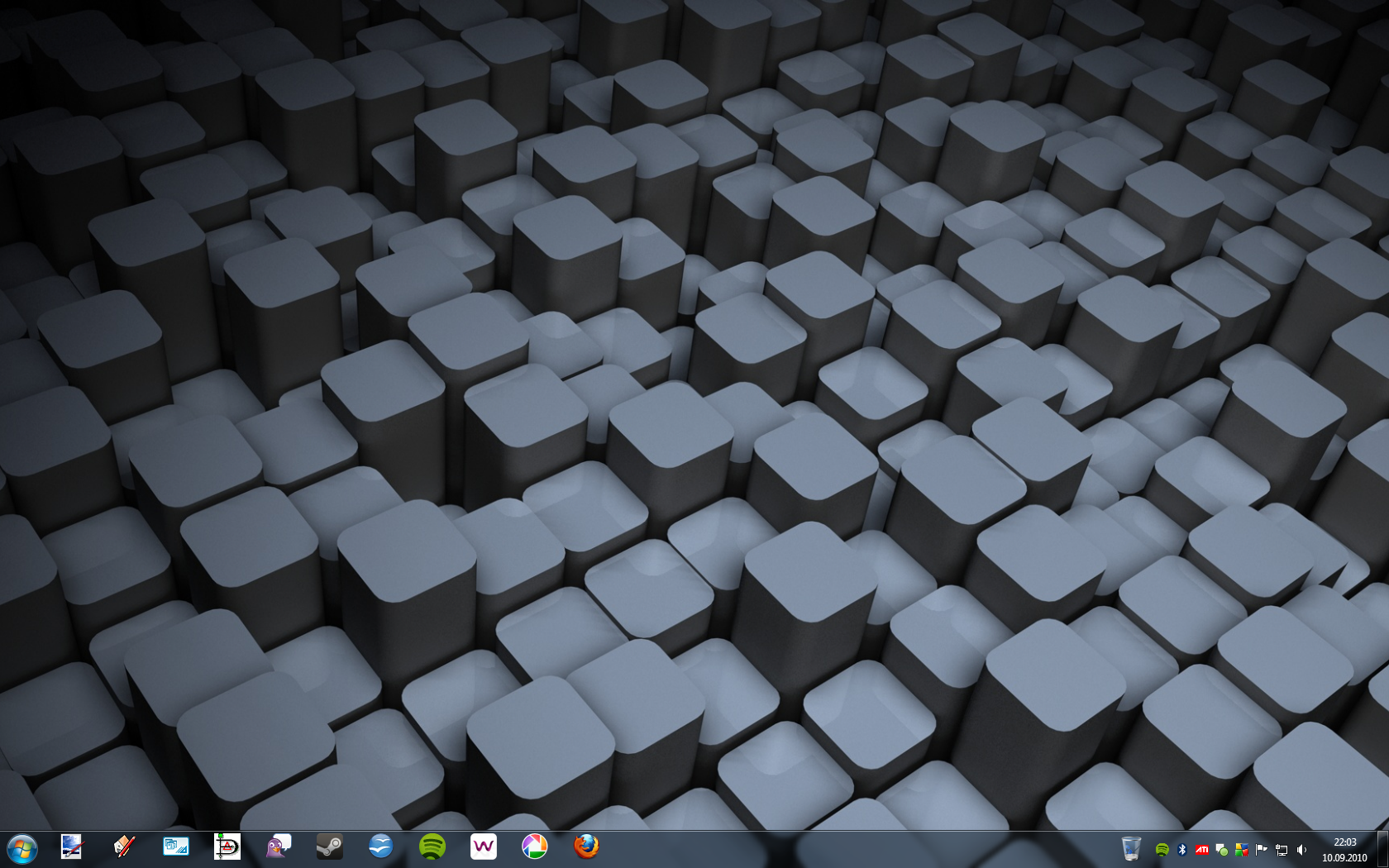Open Google SketchUp from the taskbar

pos(123,847)
